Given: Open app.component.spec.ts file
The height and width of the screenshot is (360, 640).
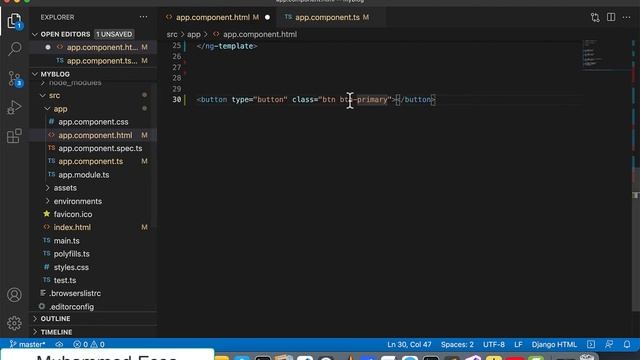Looking at the screenshot, I should 100,148.
